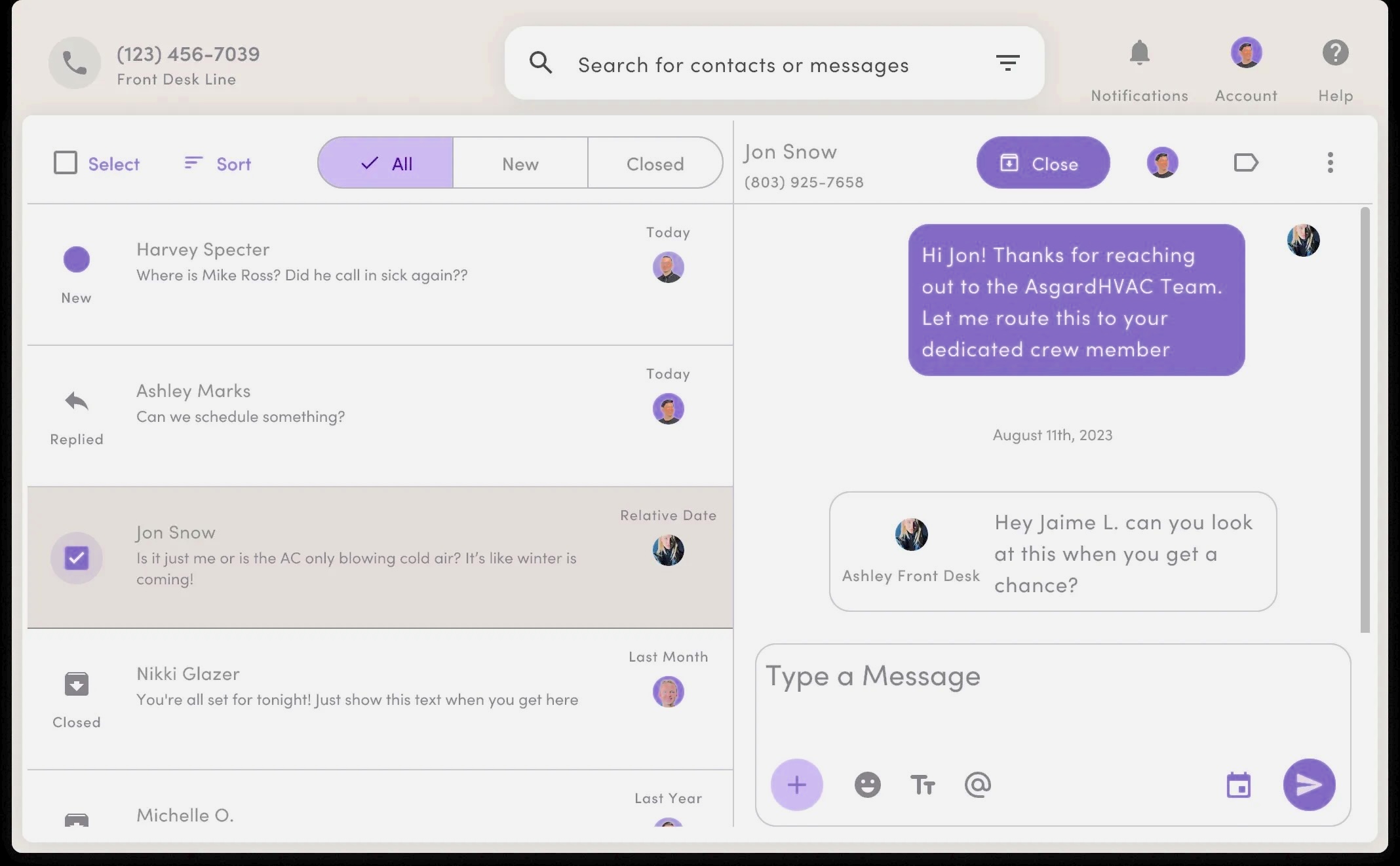Uncheck the Jon Snow conversation checkbox
The image size is (1400, 866).
click(x=77, y=557)
